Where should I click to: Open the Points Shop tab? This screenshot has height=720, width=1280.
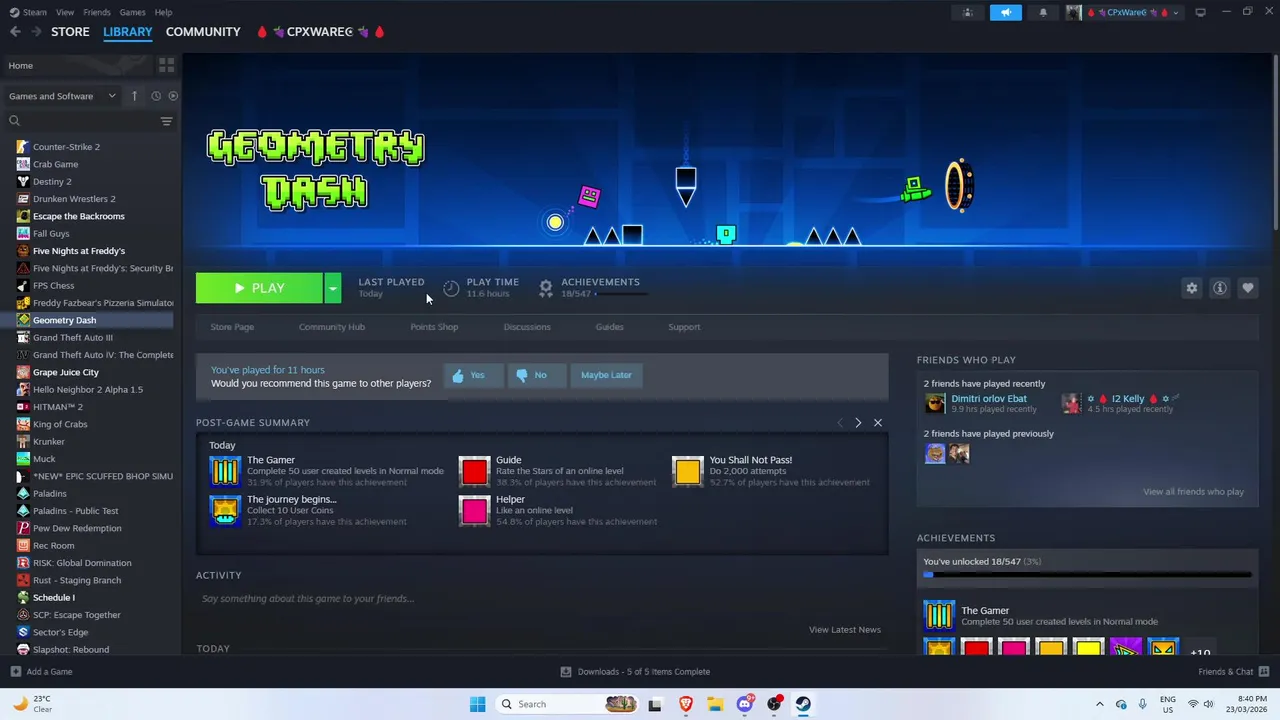tap(434, 327)
